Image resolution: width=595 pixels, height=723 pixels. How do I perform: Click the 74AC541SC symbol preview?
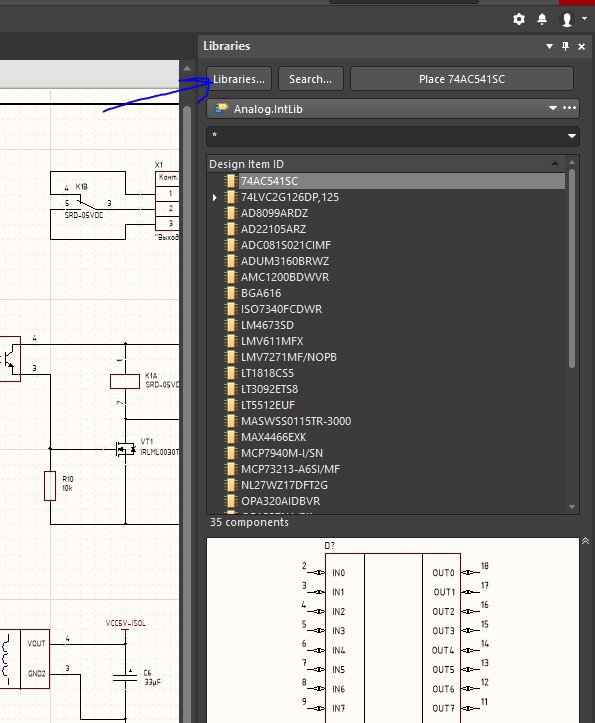[x=393, y=630]
